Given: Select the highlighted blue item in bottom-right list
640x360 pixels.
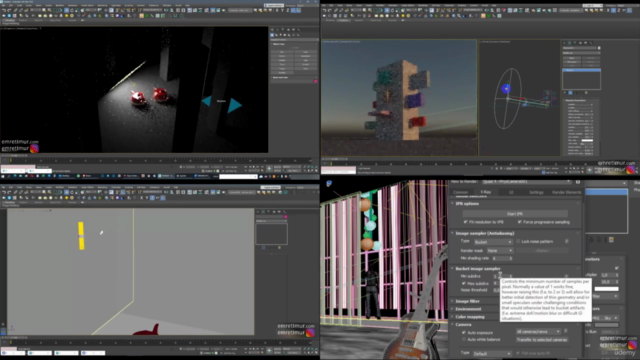Looking at the screenshot, I should (606, 192).
